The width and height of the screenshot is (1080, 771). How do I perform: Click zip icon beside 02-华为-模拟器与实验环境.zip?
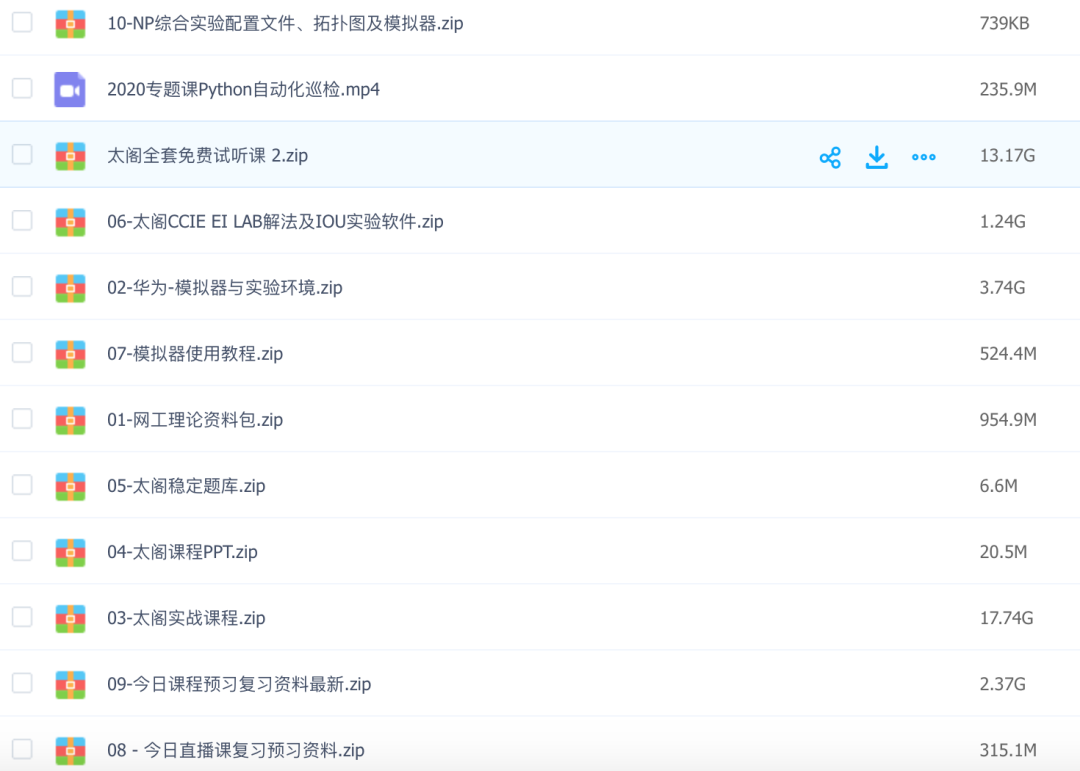[x=70, y=288]
